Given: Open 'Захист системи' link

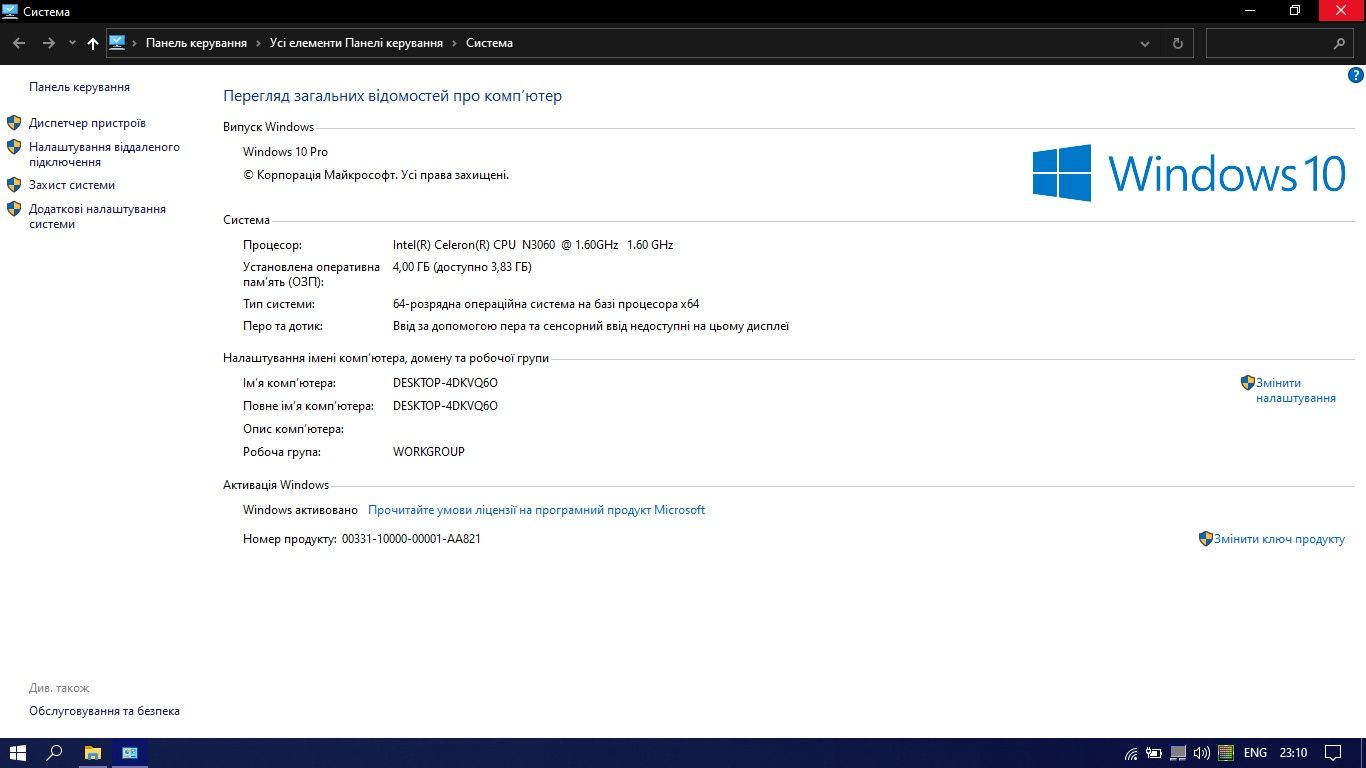Looking at the screenshot, I should pos(72,185).
